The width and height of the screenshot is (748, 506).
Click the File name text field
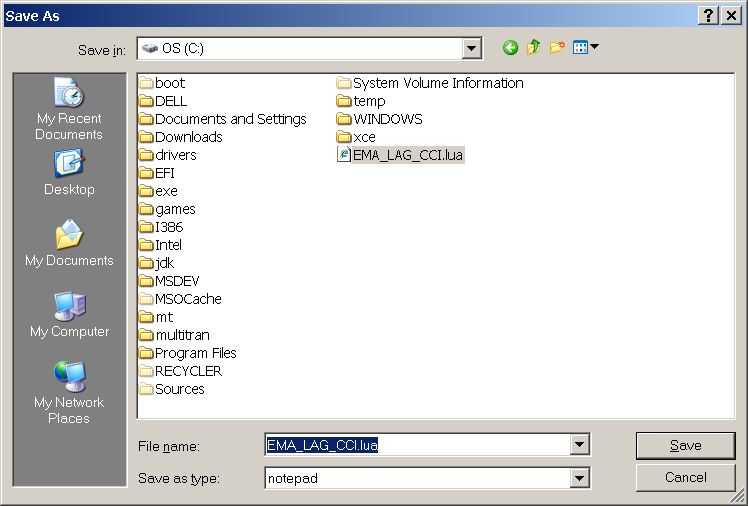(417, 445)
